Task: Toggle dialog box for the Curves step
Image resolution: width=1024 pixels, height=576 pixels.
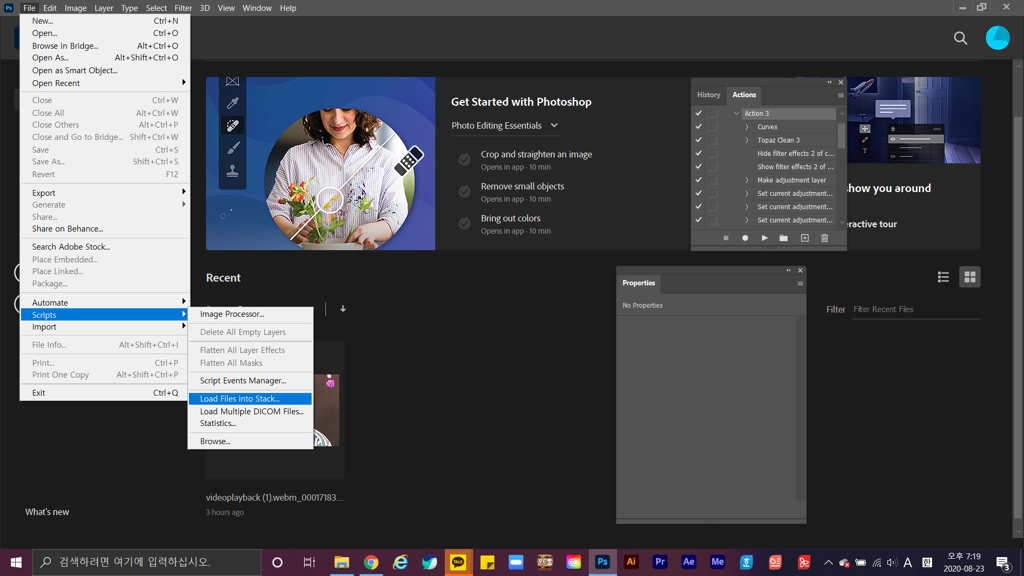Action: click(713, 127)
